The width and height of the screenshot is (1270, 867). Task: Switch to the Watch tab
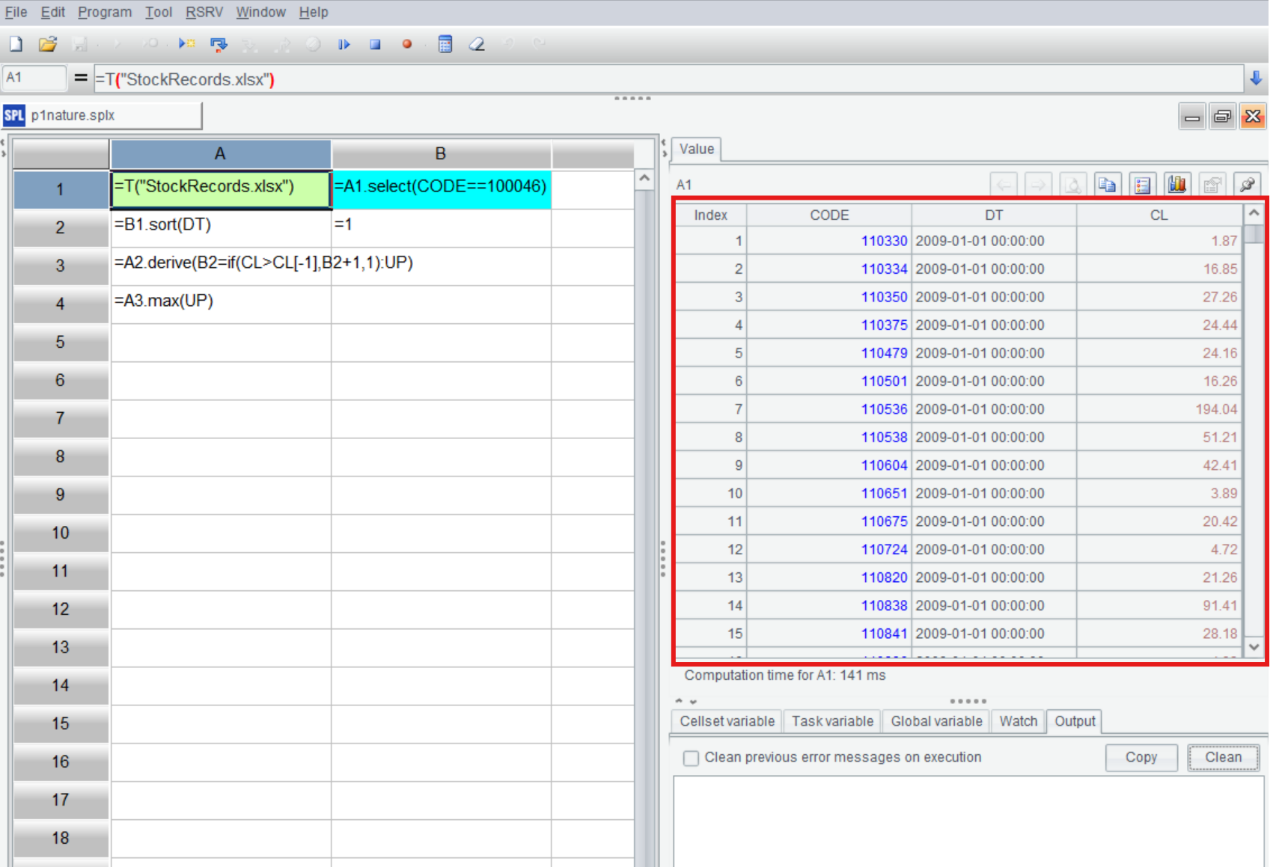(1018, 721)
